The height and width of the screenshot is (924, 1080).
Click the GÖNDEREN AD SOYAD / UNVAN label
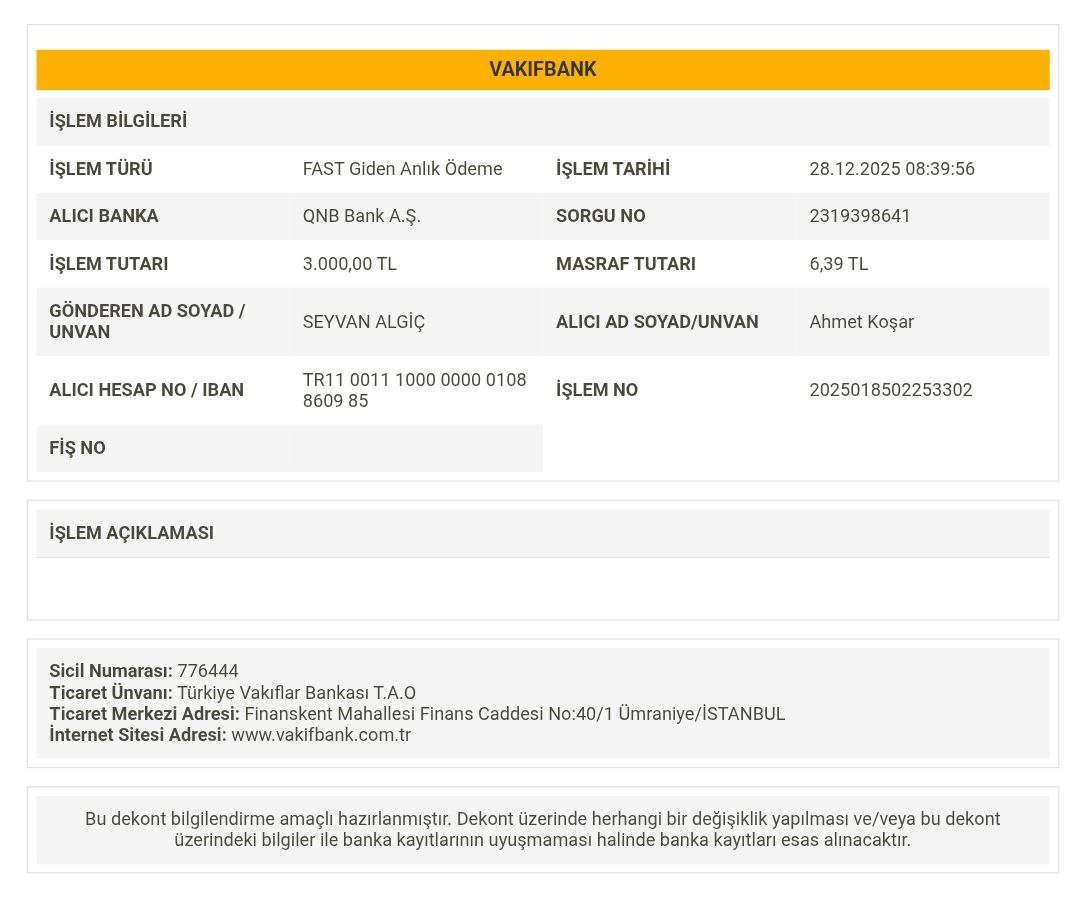[147, 322]
